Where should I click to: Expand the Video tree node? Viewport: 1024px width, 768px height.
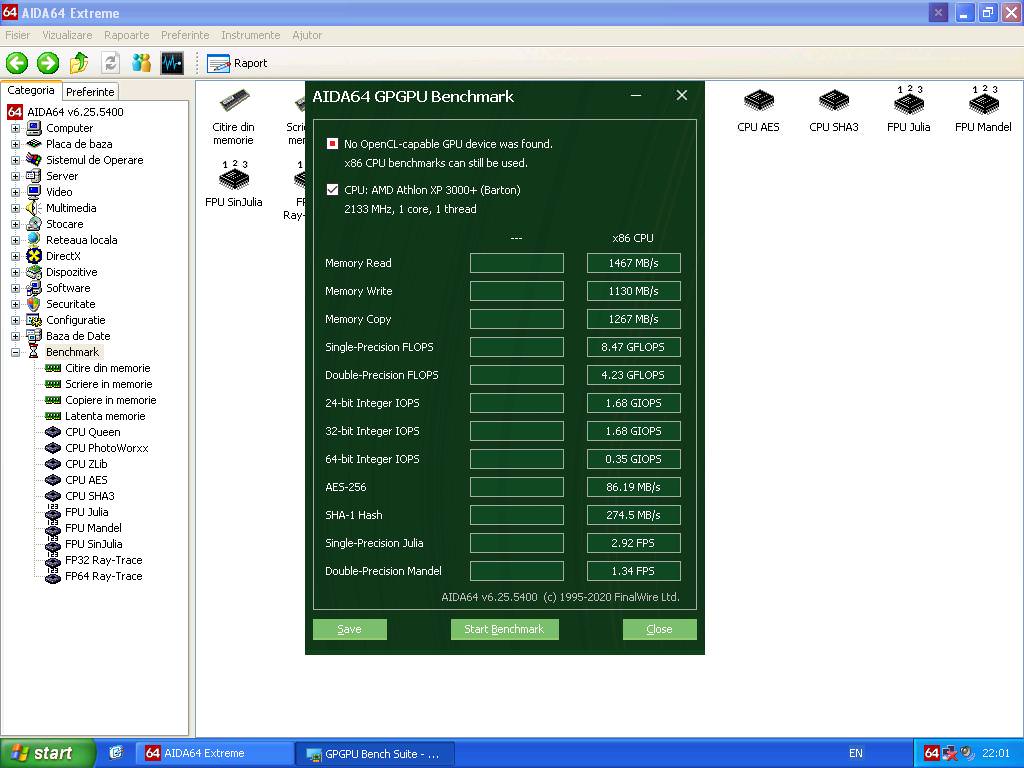point(15,192)
